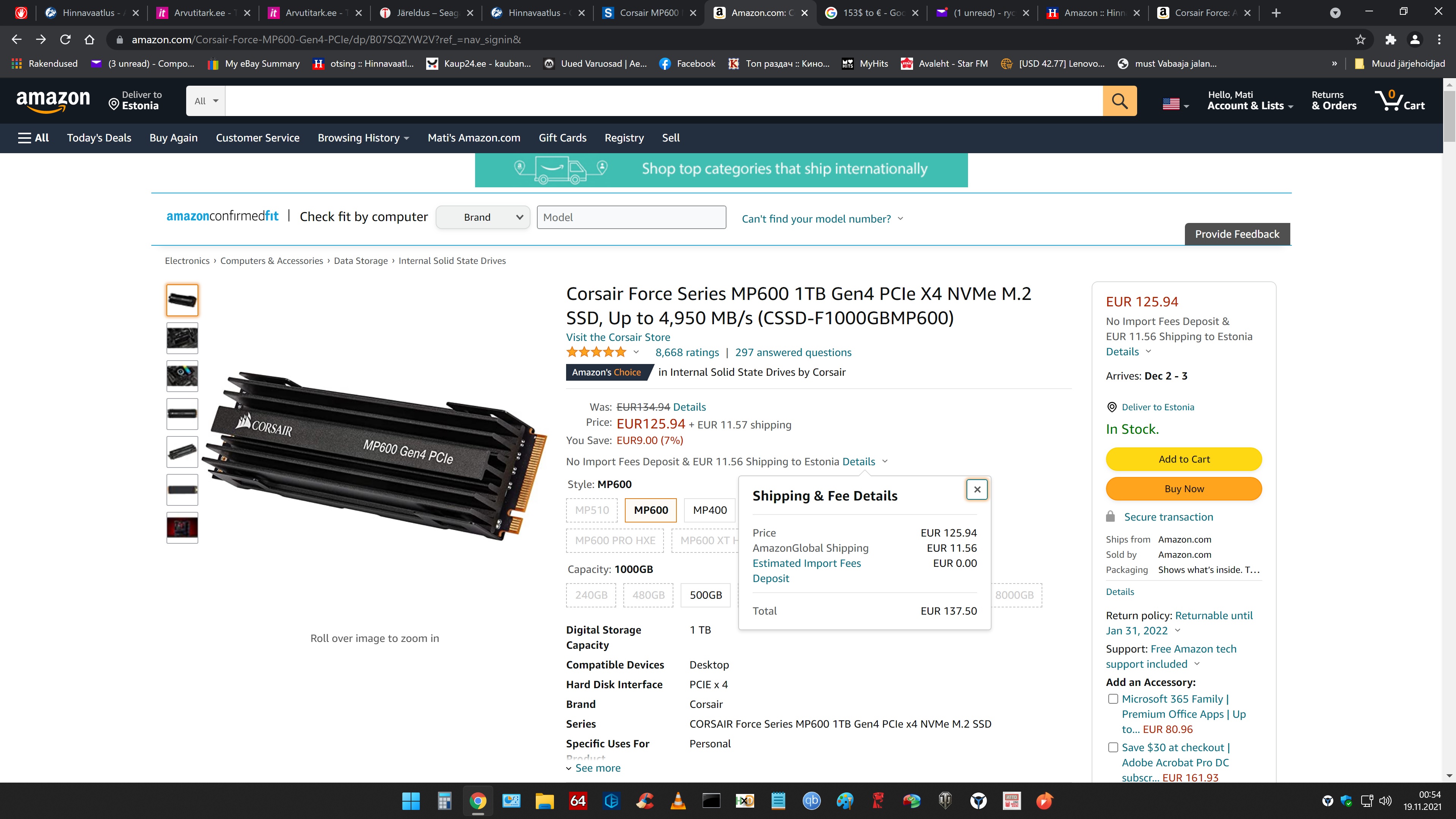The height and width of the screenshot is (819, 1456).
Task: Click the browser Home icon
Action: tap(89, 39)
